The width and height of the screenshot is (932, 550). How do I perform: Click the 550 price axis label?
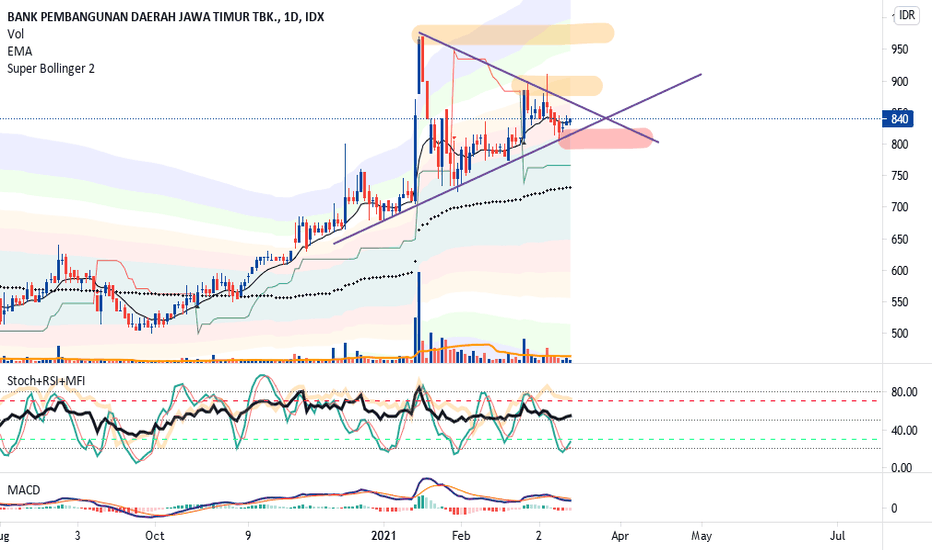pos(900,302)
